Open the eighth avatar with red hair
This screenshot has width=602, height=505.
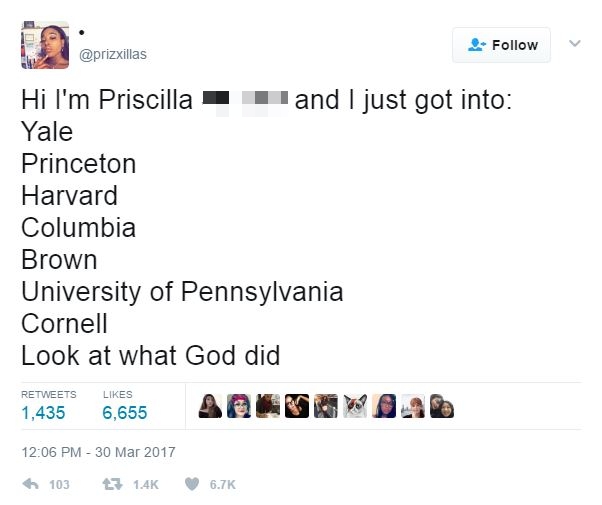tap(413, 406)
